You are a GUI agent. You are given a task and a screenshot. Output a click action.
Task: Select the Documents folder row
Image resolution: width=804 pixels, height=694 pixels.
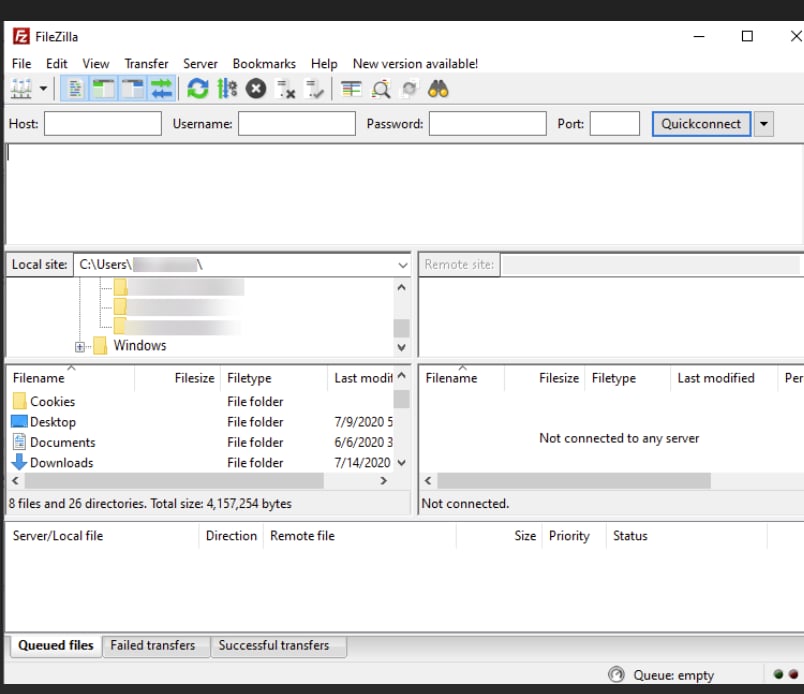click(201, 442)
